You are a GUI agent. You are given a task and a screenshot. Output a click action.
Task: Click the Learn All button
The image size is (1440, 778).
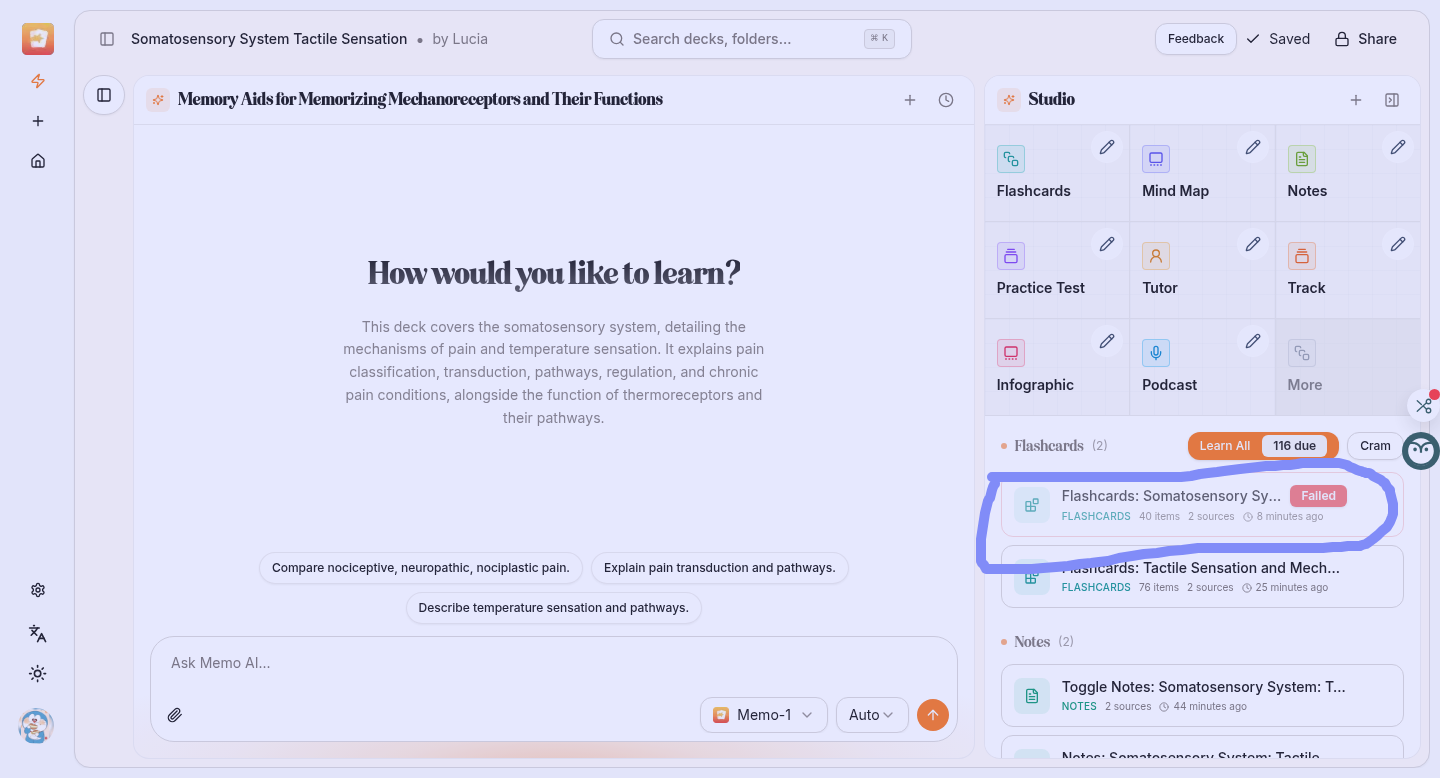1224,446
